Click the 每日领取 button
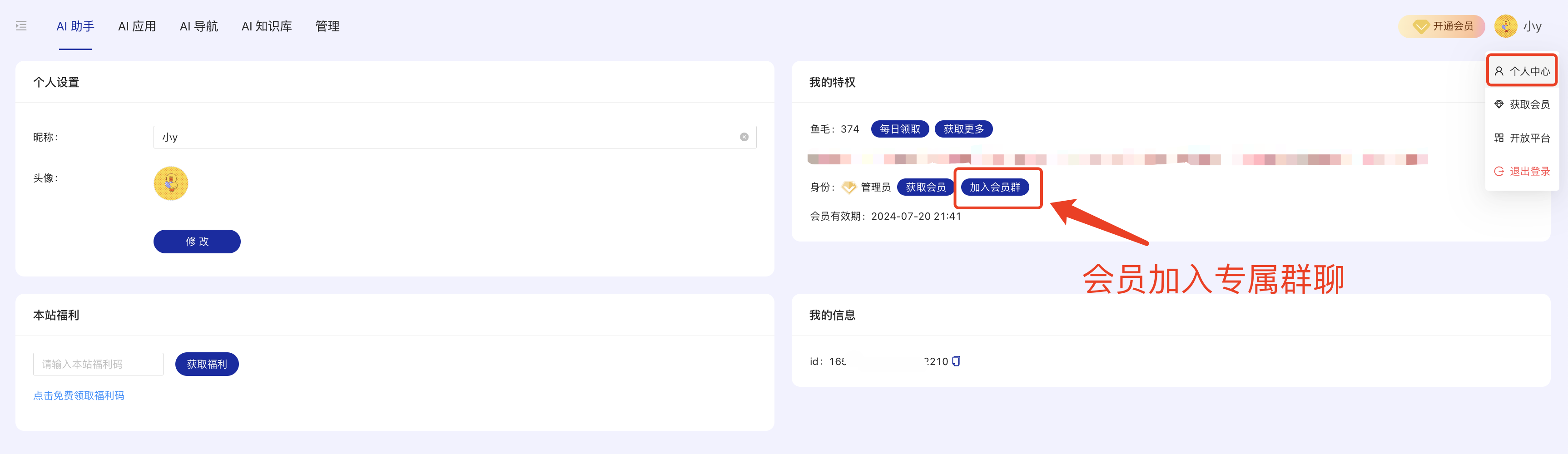1568x454 pixels. tap(900, 129)
